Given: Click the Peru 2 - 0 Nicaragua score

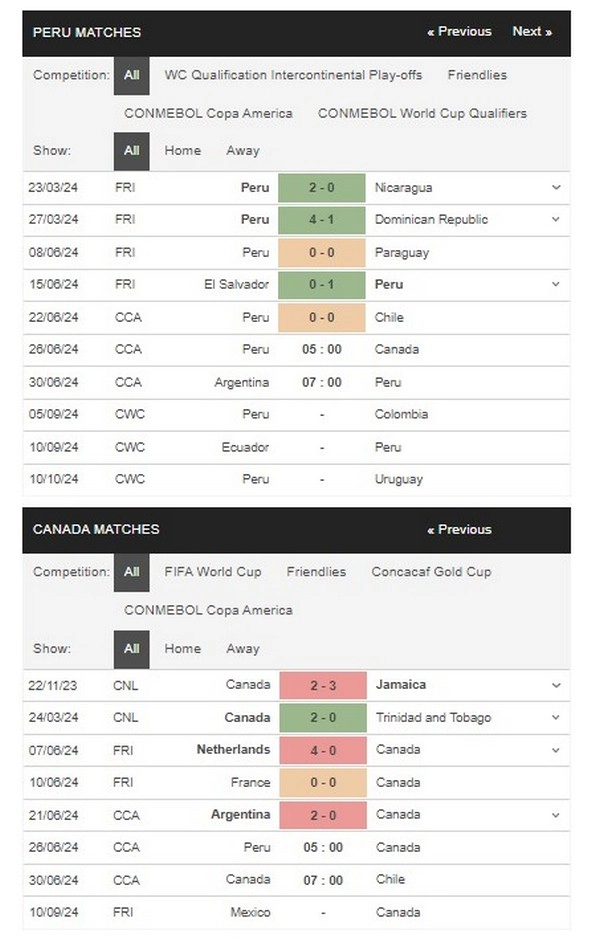Looking at the screenshot, I should pos(321,187).
